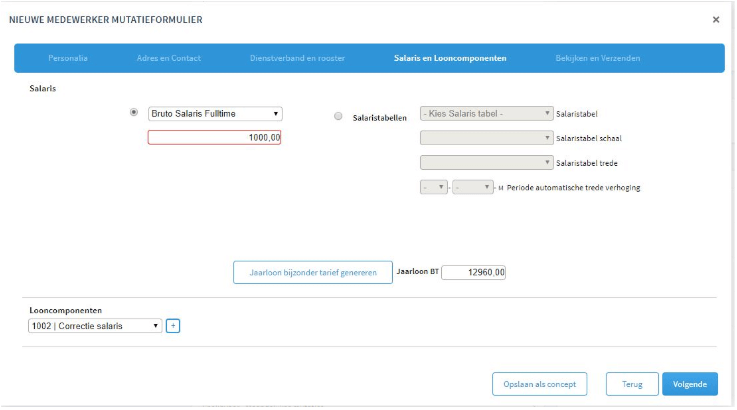Screen dimensions: 737x410
Task: Expand the Salaristabel schaal dropdown
Action: (487, 138)
